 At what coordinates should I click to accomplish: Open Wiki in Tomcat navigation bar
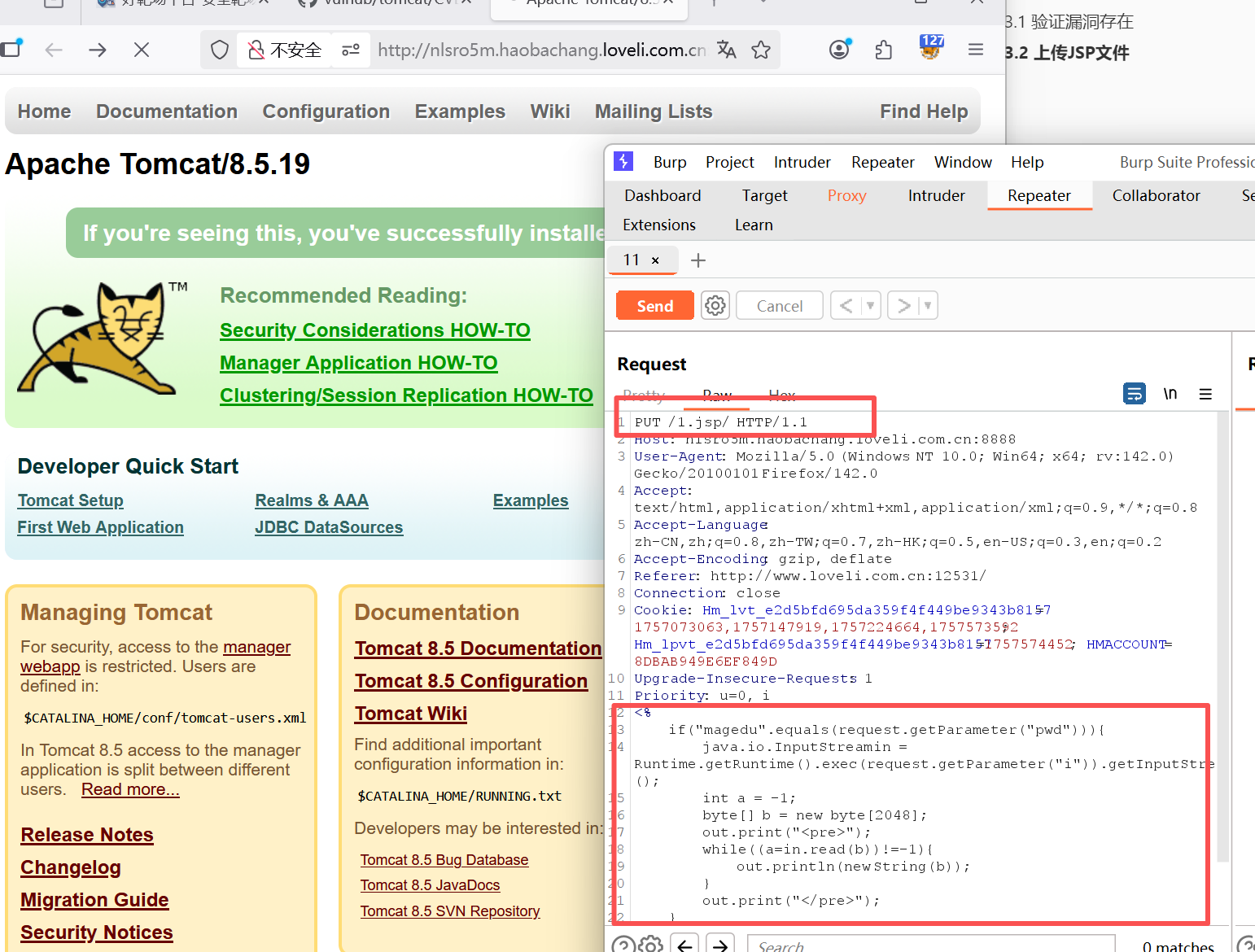pos(550,111)
